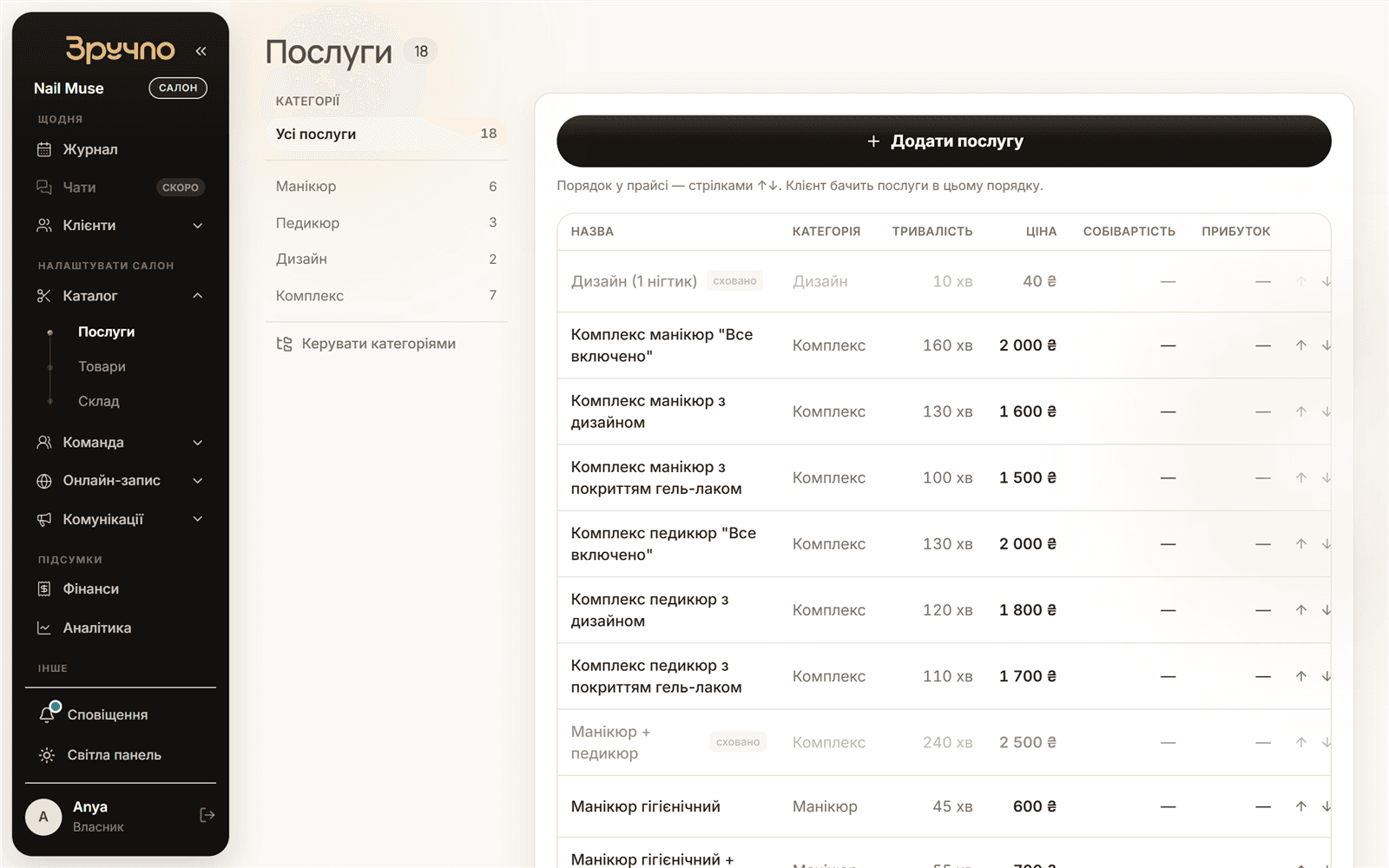
Task: Collapse the Каталог section chevron
Action: point(198,296)
